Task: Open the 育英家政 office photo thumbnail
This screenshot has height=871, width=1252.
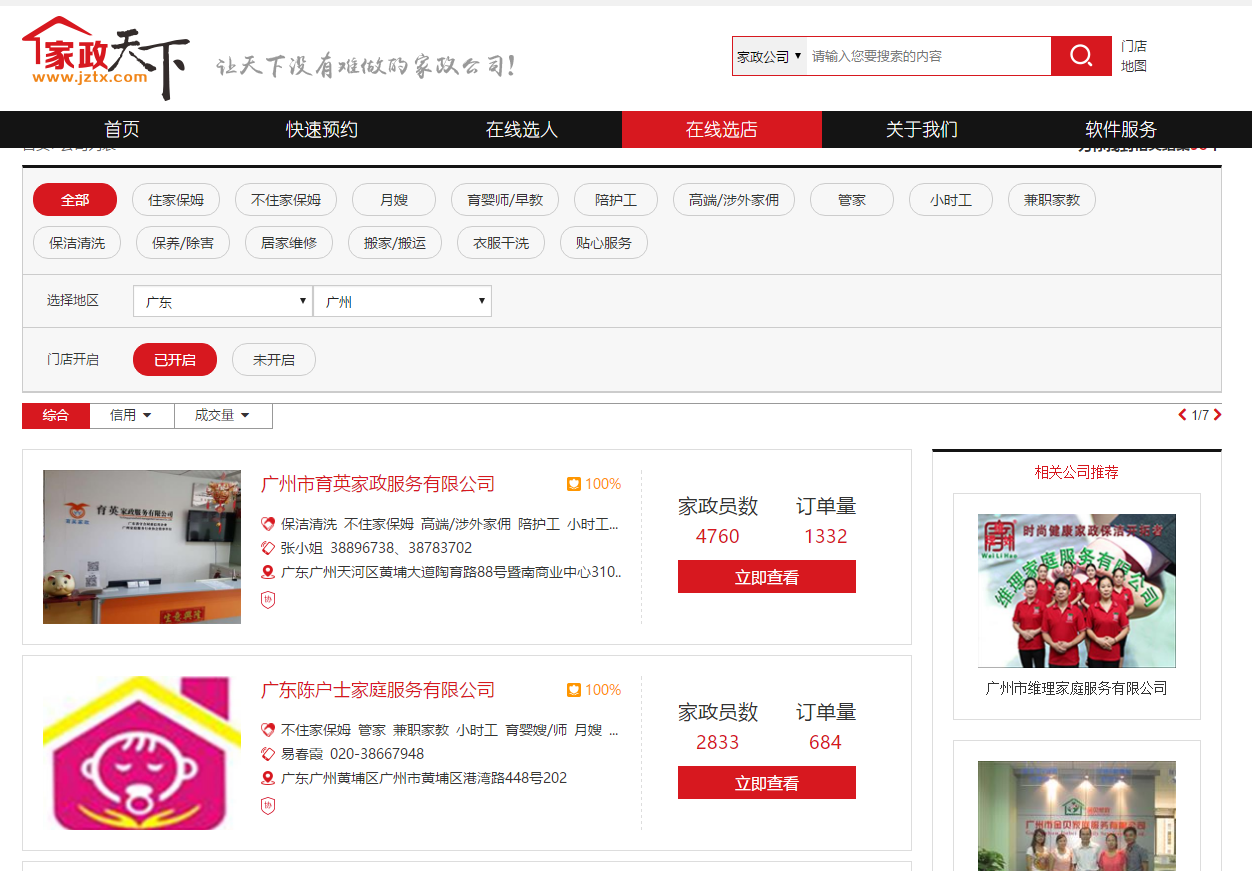Action: (142, 547)
